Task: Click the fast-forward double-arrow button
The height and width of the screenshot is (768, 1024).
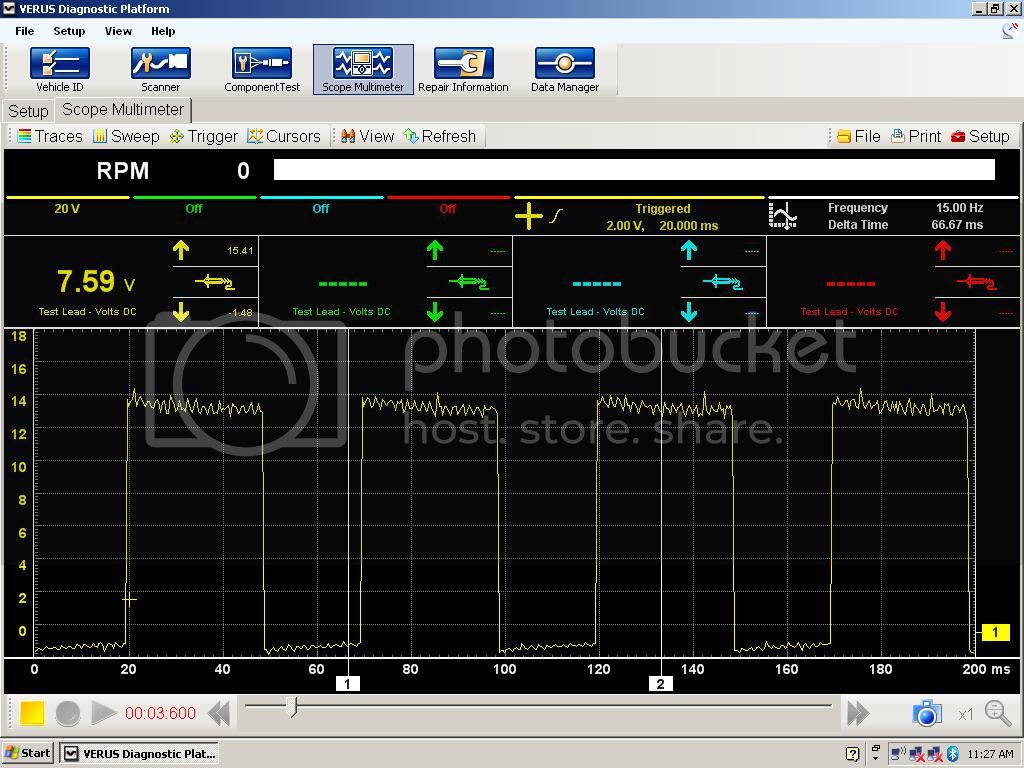Action: click(x=857, y=713)
